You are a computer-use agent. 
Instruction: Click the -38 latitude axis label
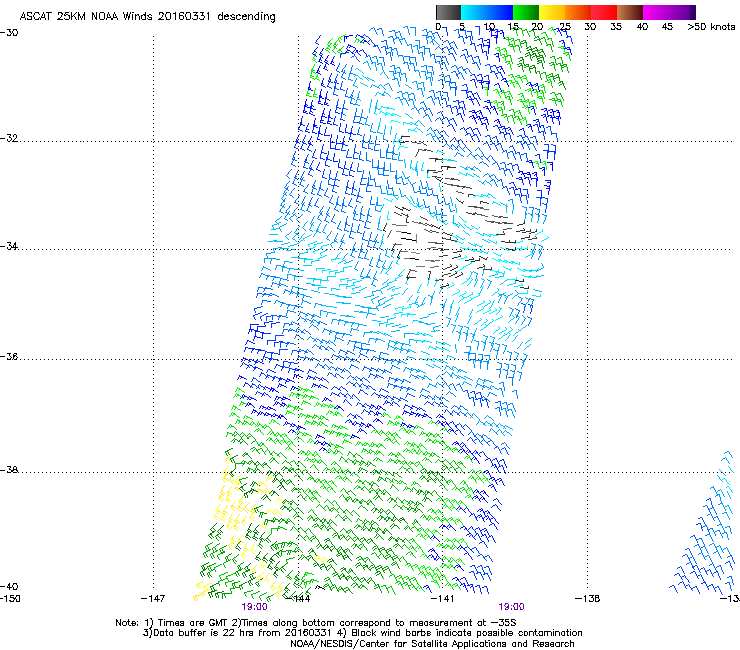click(9, 470)
